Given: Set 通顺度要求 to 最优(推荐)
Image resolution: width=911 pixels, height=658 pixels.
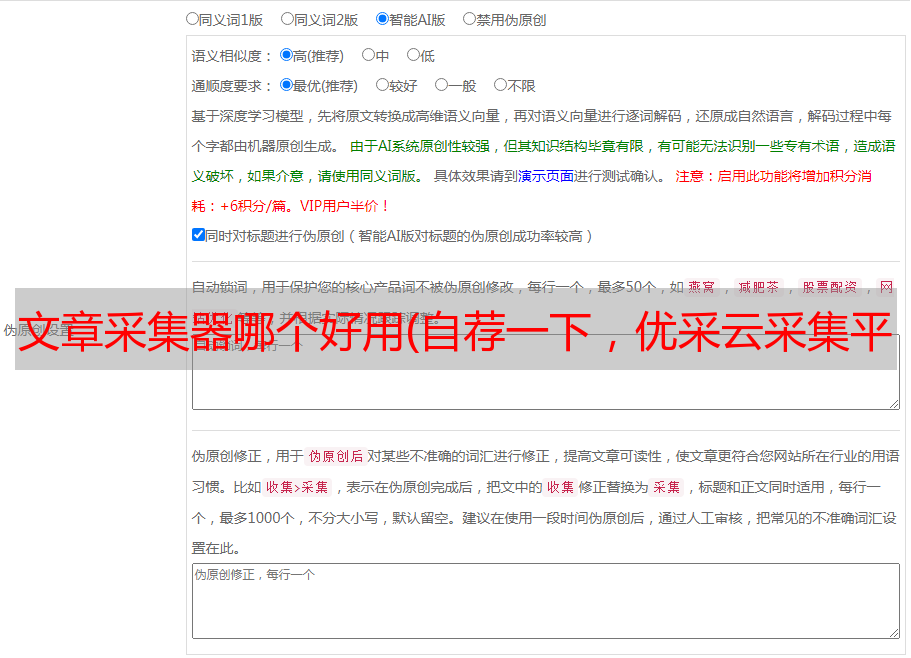Looking at the screenshot, I should pos(286,85).
